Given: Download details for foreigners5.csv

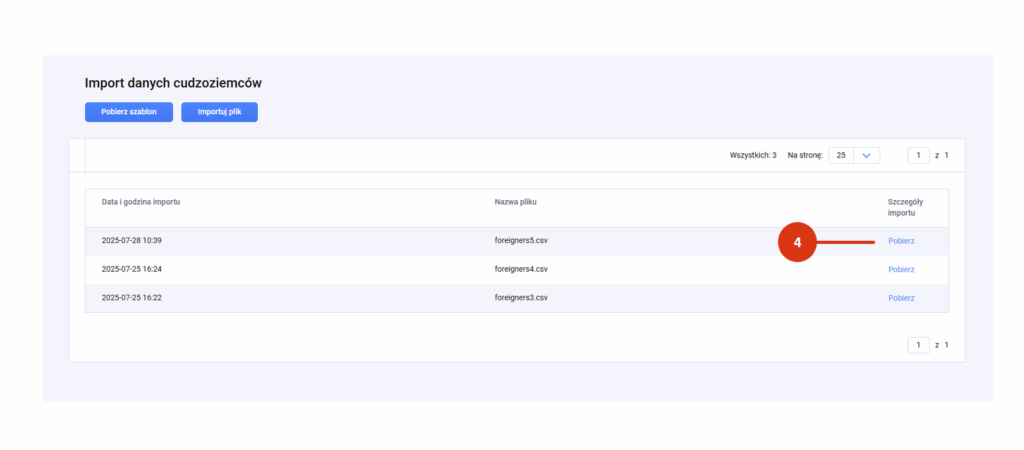Looking at the screenshot, I should (901, 241).
